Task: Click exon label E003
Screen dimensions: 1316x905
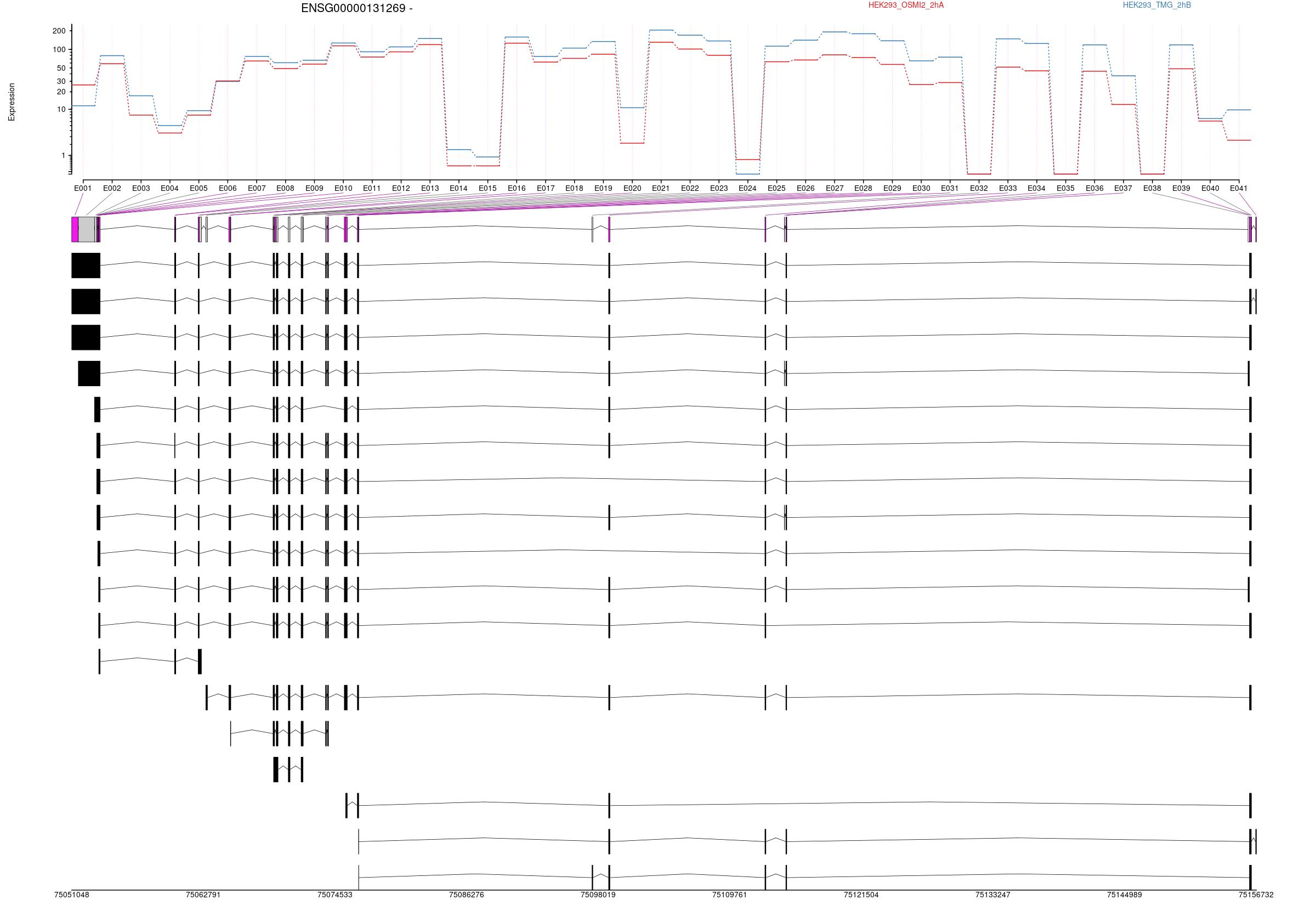Action: [140, 188]
